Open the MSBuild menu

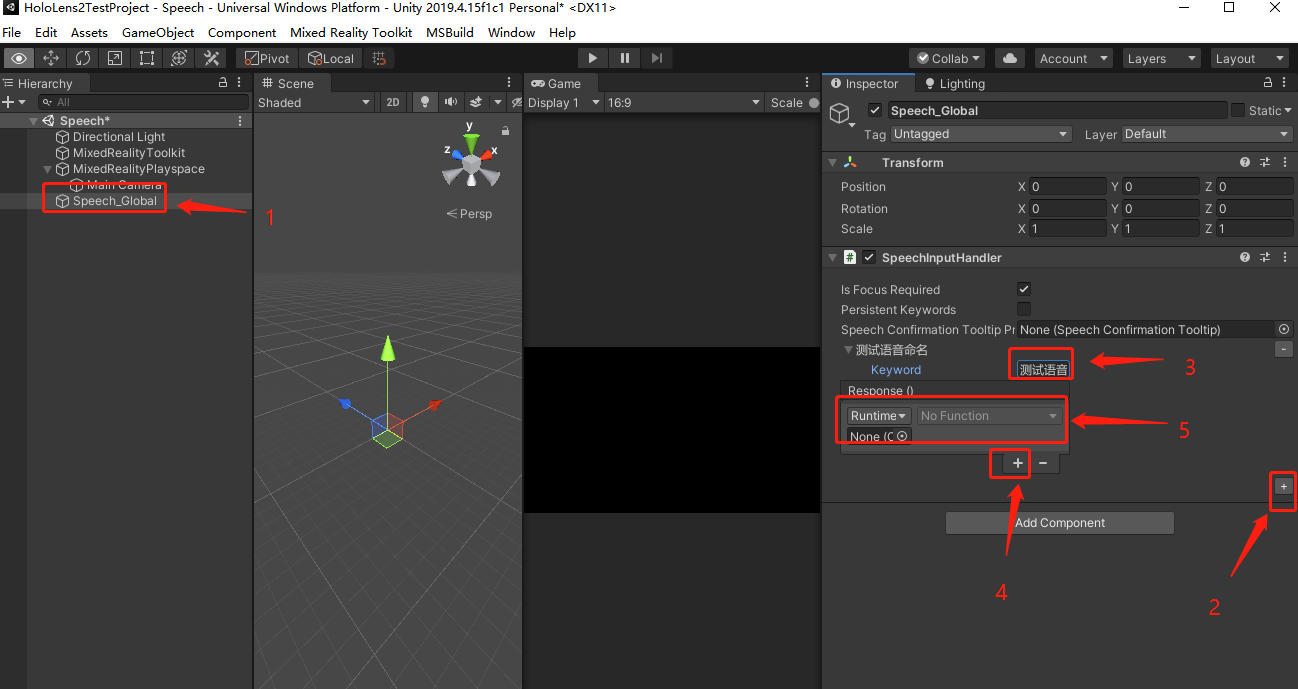pyautogui.click(x=450, y=32)
